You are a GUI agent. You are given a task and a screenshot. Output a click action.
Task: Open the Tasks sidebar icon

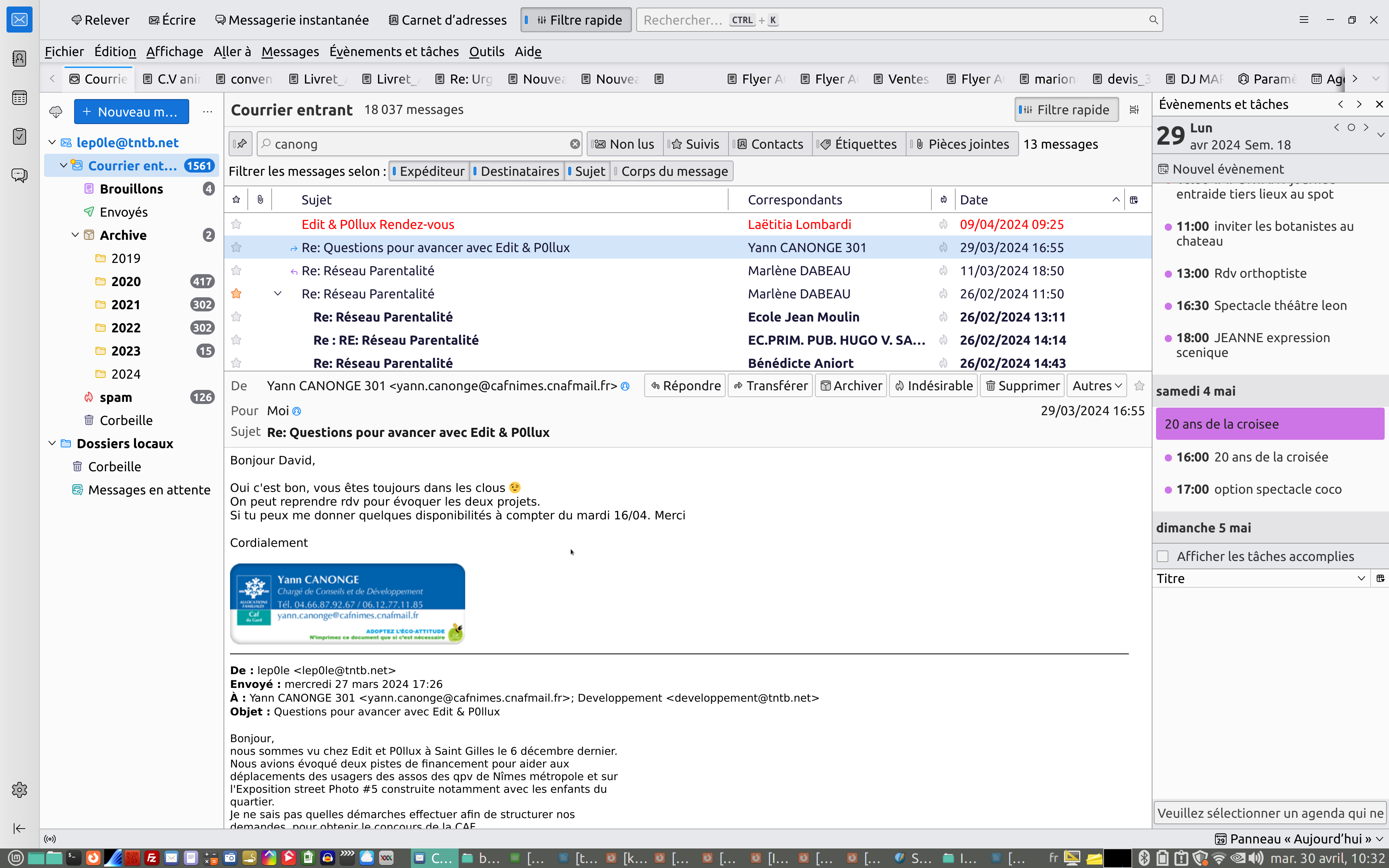tap(20, 137)
